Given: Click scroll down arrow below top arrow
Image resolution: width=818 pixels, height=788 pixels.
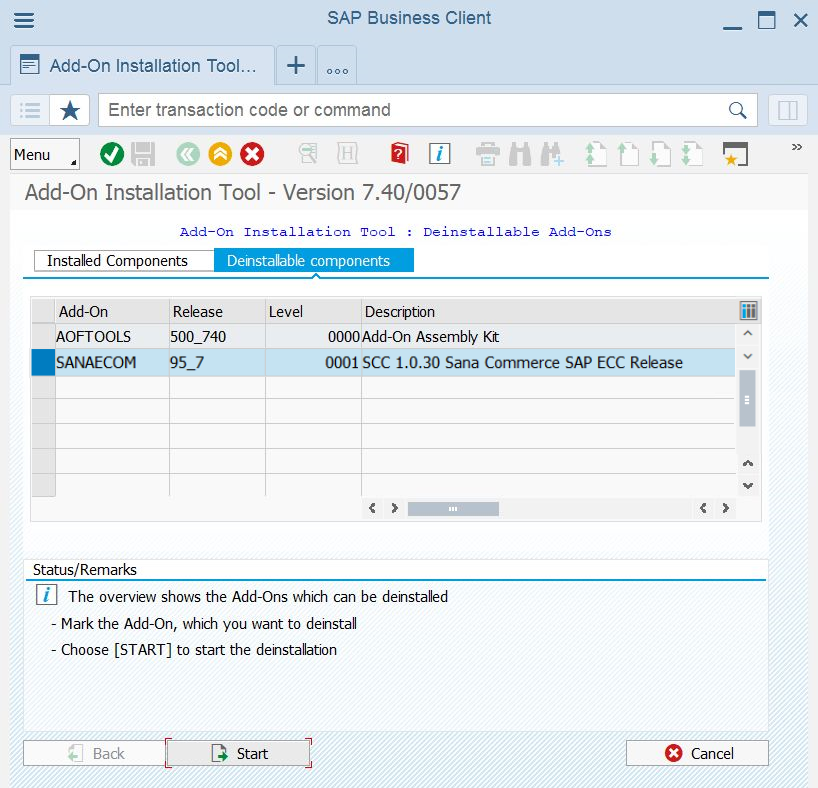Looking at the screenshot, I should (748, 356).
